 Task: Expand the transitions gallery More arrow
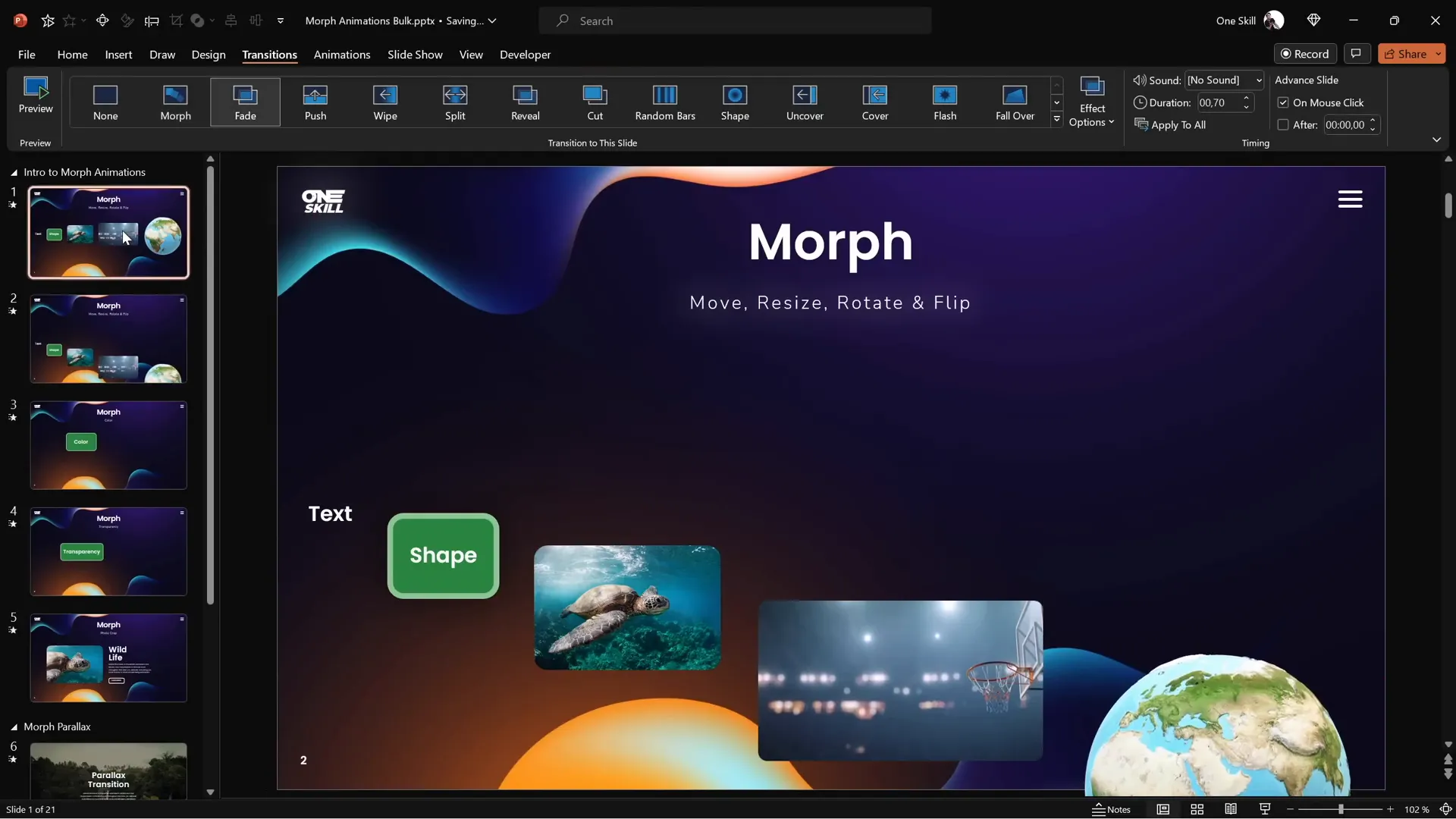(1056, 119)
